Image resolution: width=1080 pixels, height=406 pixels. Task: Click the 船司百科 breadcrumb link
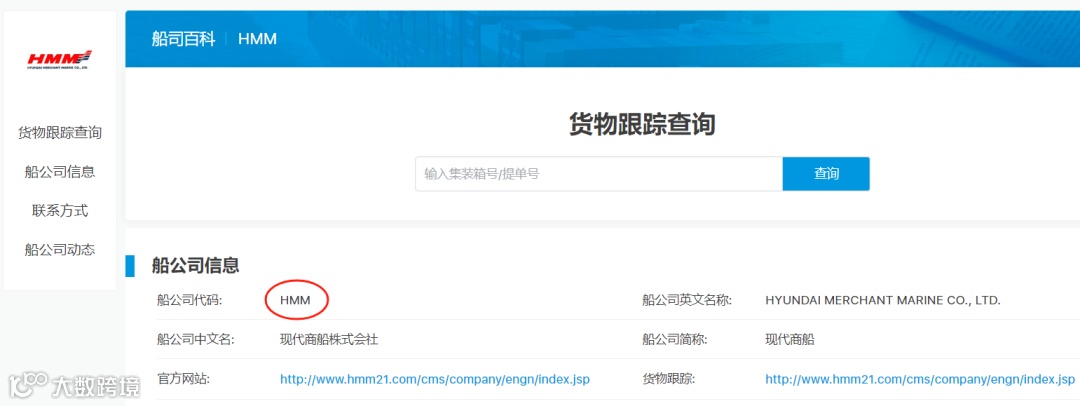183,39
